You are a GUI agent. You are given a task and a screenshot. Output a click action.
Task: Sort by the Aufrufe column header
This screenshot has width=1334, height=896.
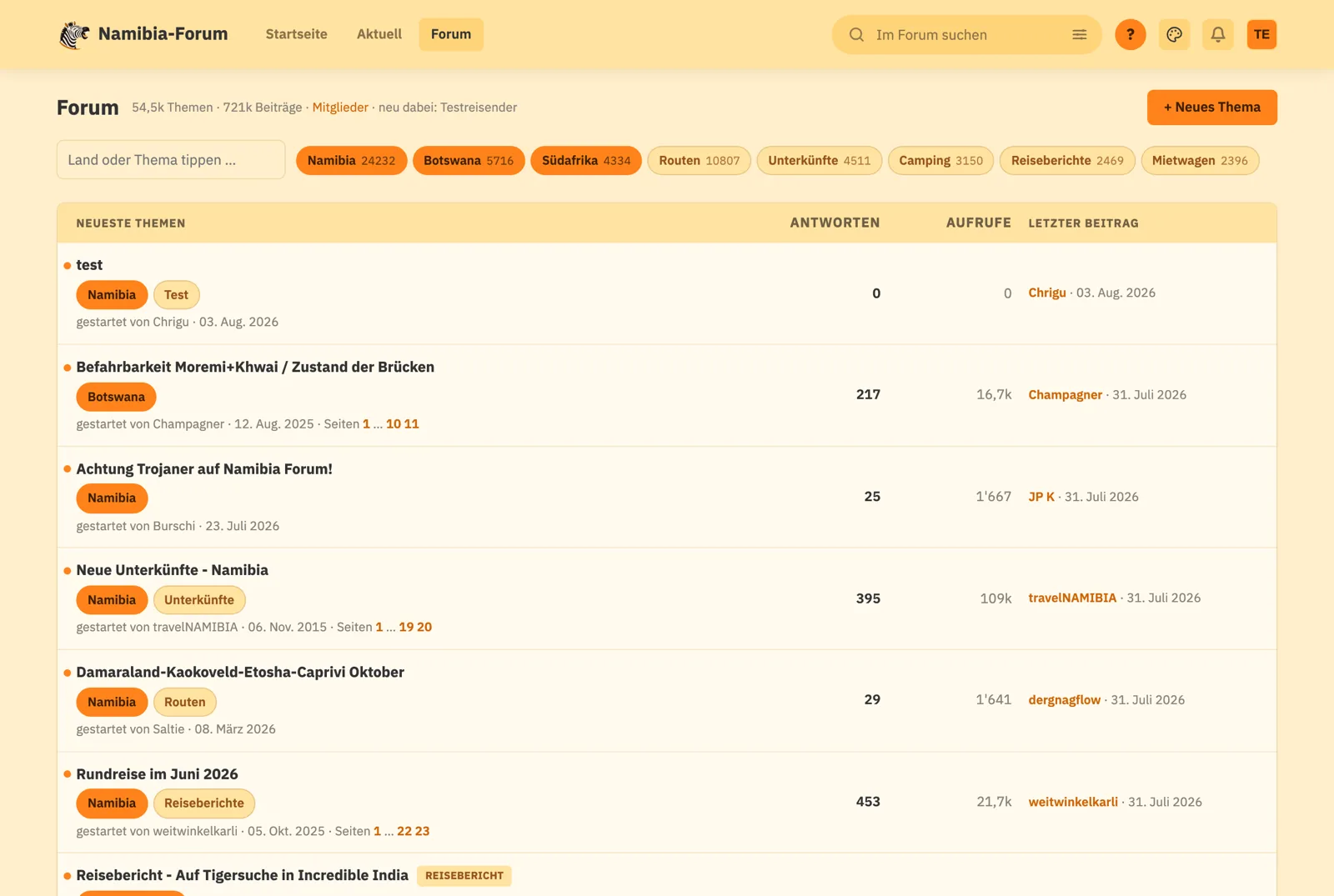(x=978, y=223)
